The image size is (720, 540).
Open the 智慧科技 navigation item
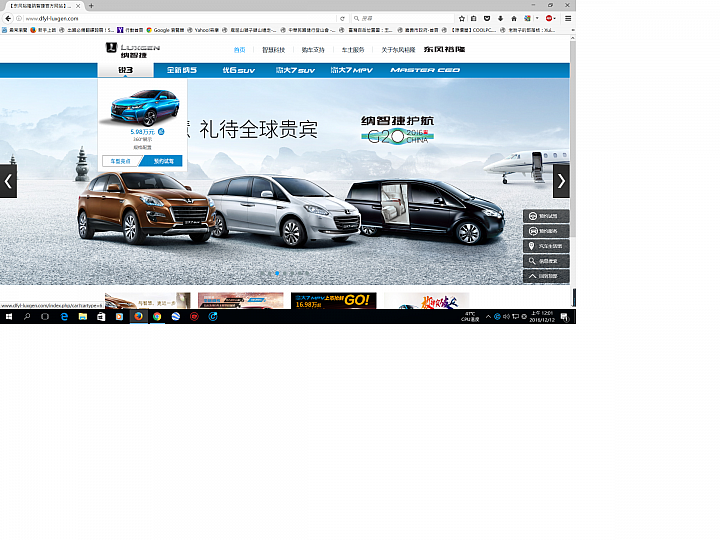click(274, 50)
